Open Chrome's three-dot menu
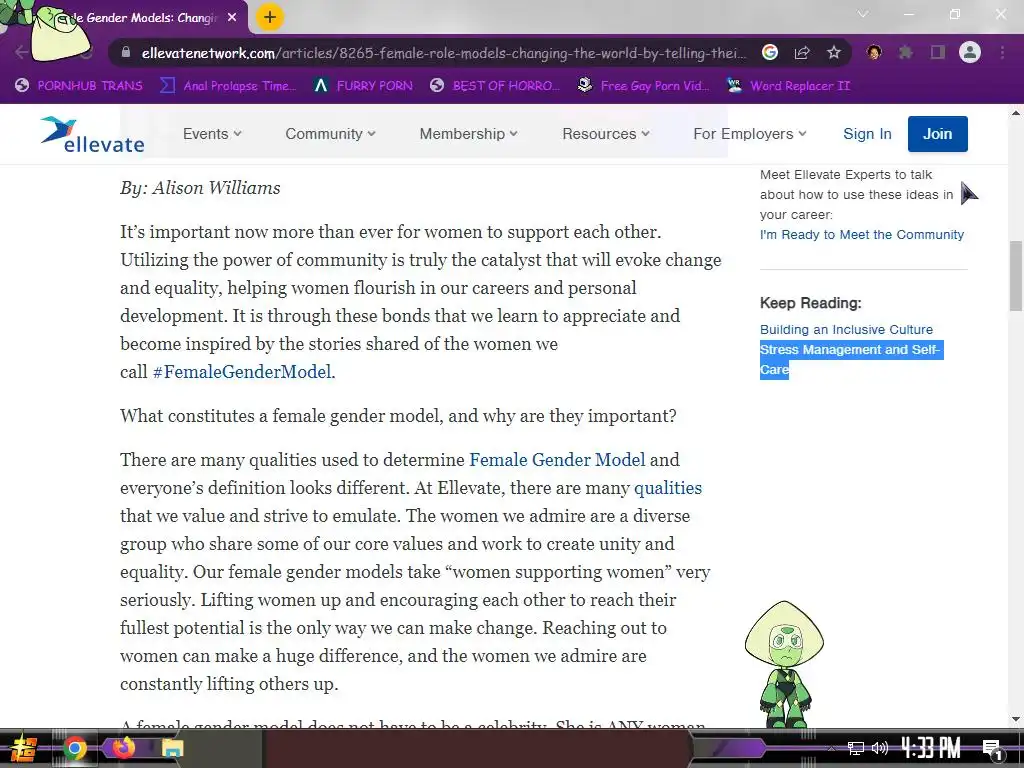 [1002, 52]
